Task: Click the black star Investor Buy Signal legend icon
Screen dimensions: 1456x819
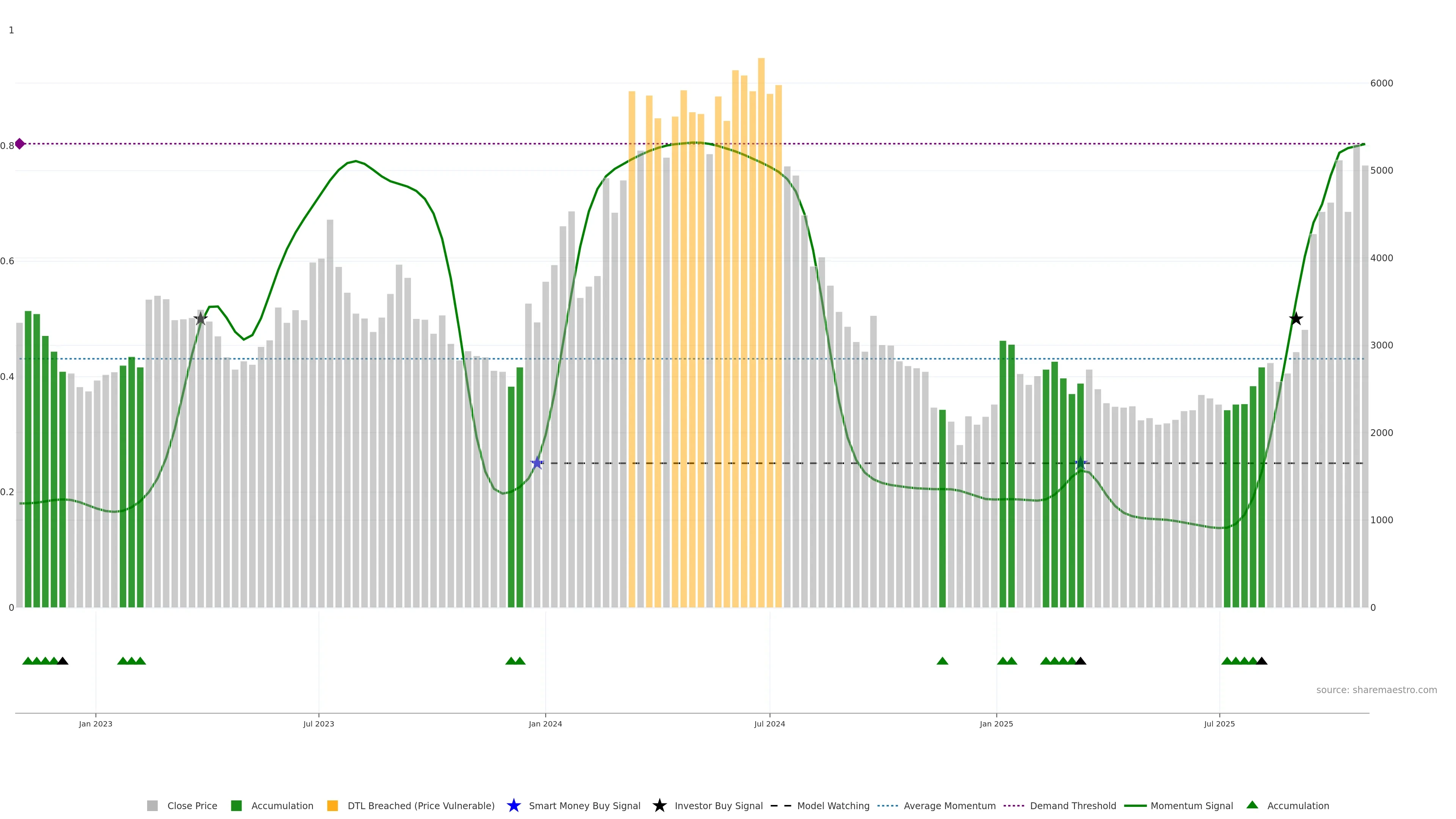Action: point(659,805)
